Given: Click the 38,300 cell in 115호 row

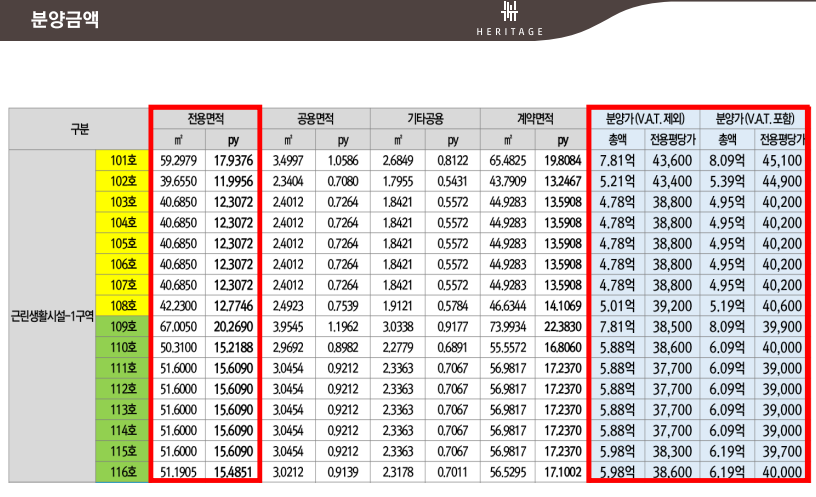Looking at the screenshot, I should coord(672,451).
